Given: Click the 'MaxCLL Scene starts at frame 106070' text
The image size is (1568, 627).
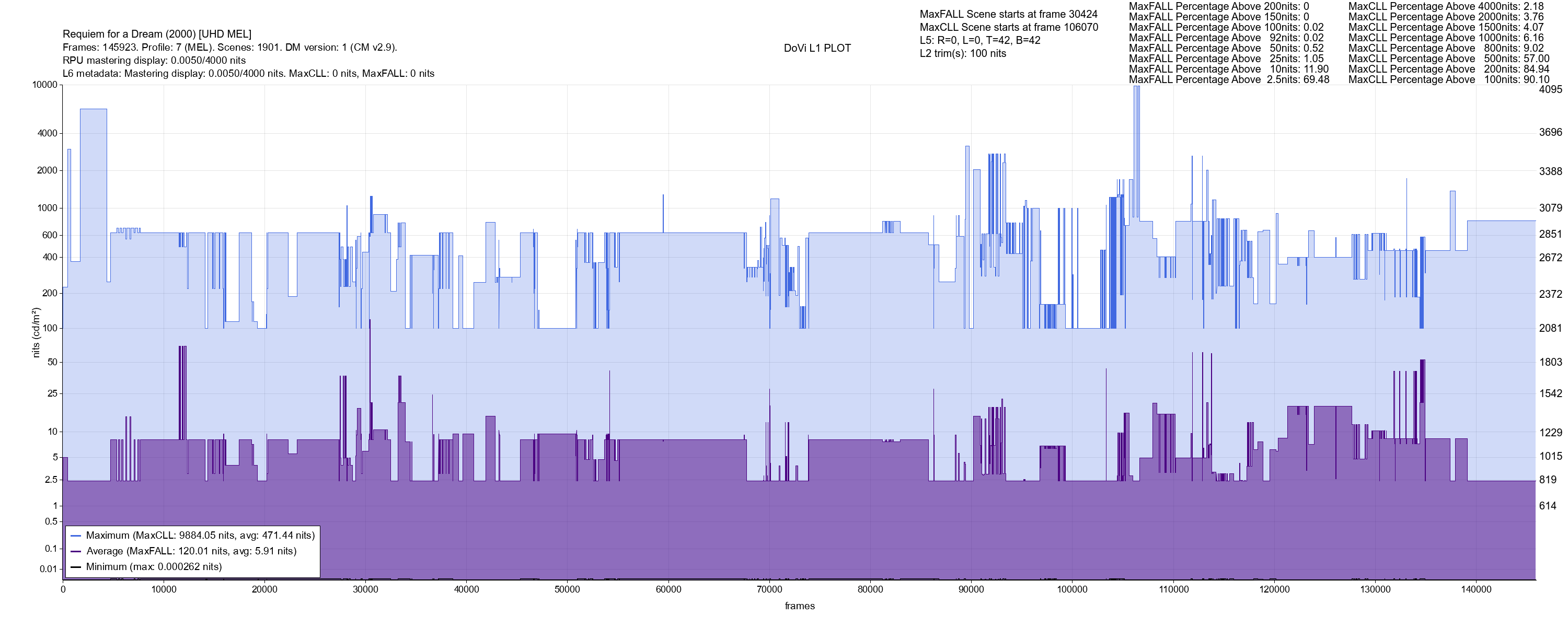Looking at the screenshot, I should coord(1009,27).
